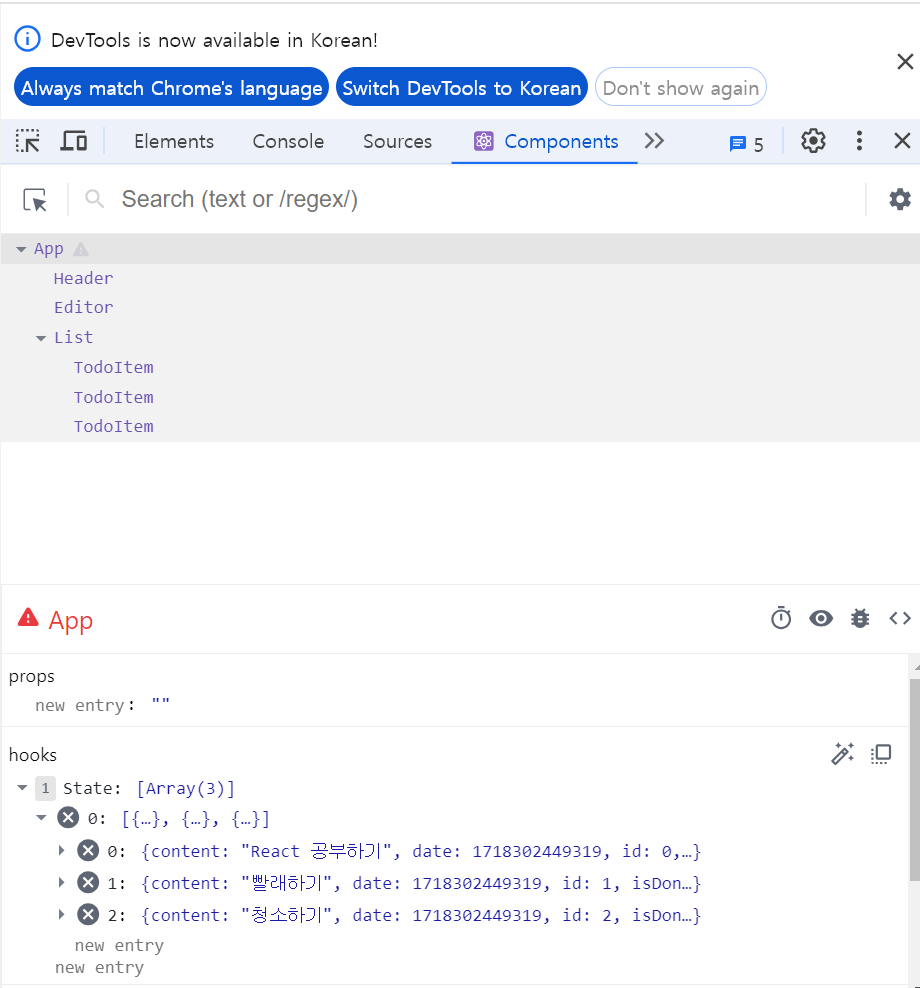The width and height of the screenshot is (920, 988).
Task: Expand the React 공부하기 item
Action: 61,851
